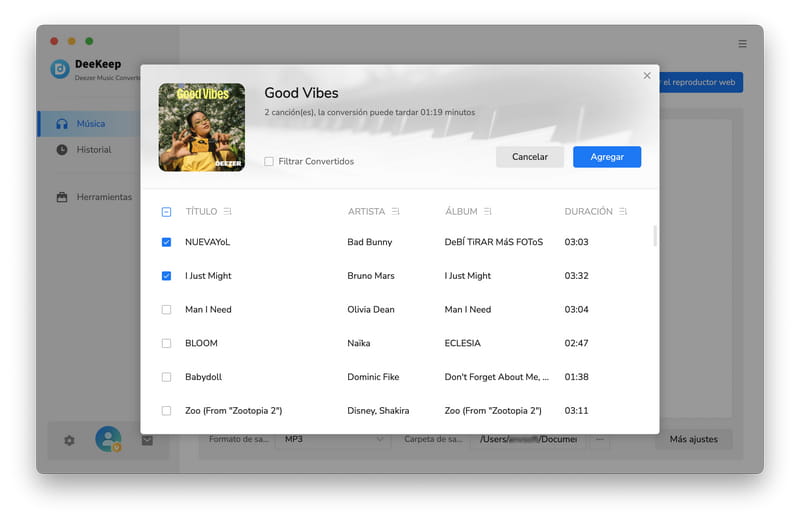800x522 pixels.
Task: Click artist Dominic Fike
Action: [373, 377]
